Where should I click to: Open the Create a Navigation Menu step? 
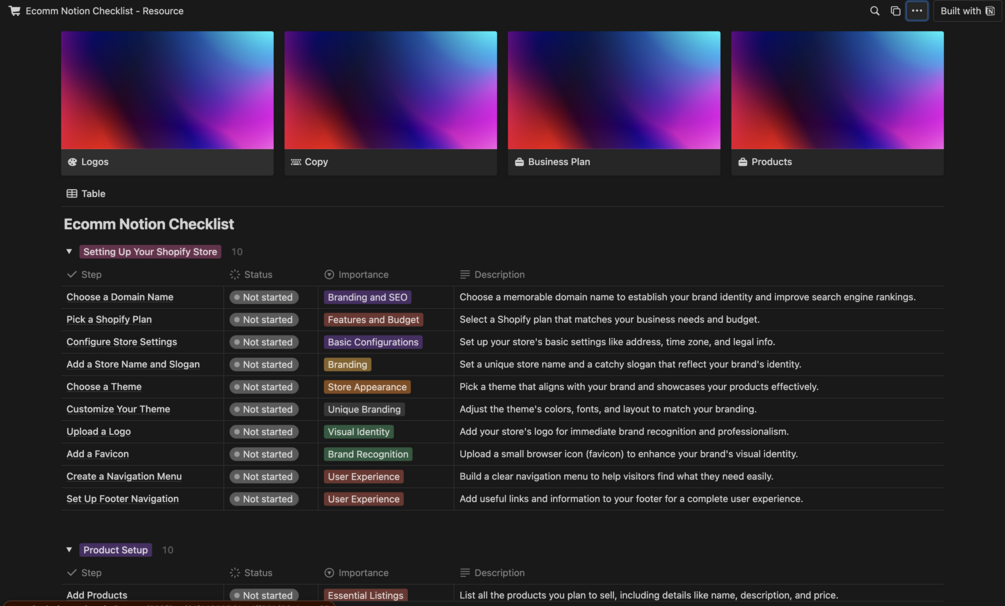click(124, 476)
